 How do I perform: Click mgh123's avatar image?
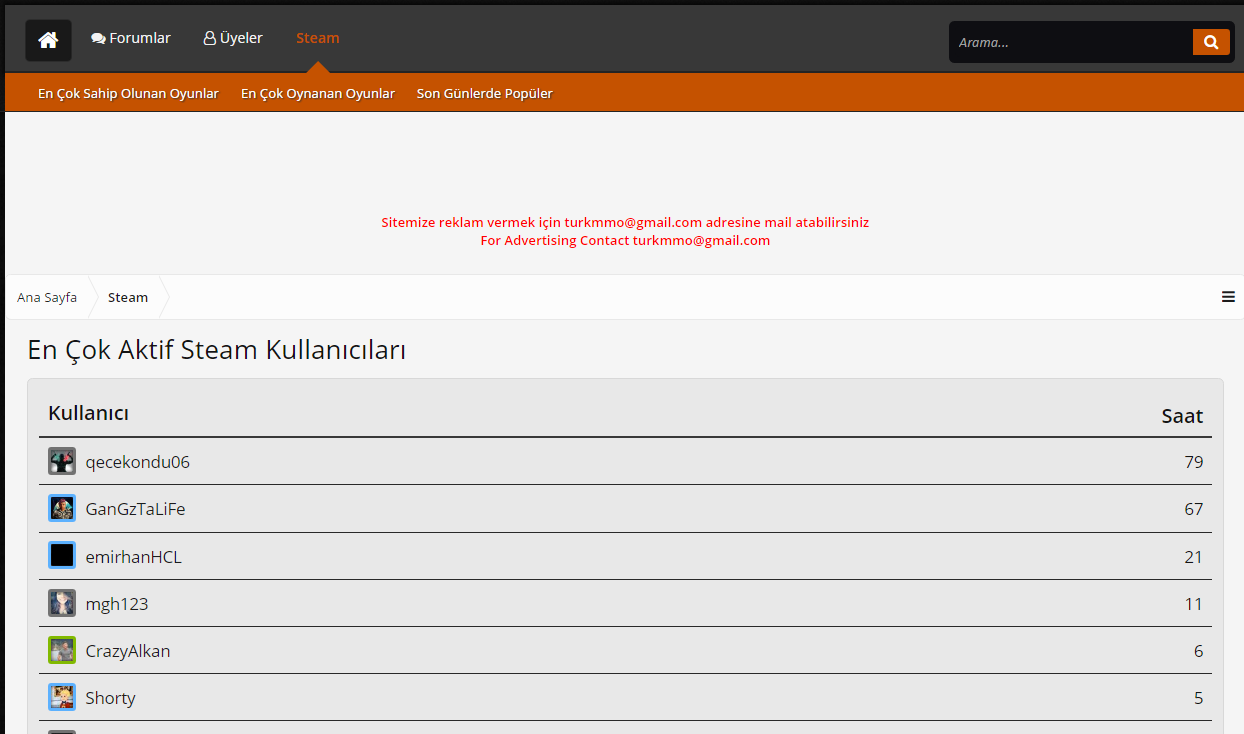click(x=62, y=603)
